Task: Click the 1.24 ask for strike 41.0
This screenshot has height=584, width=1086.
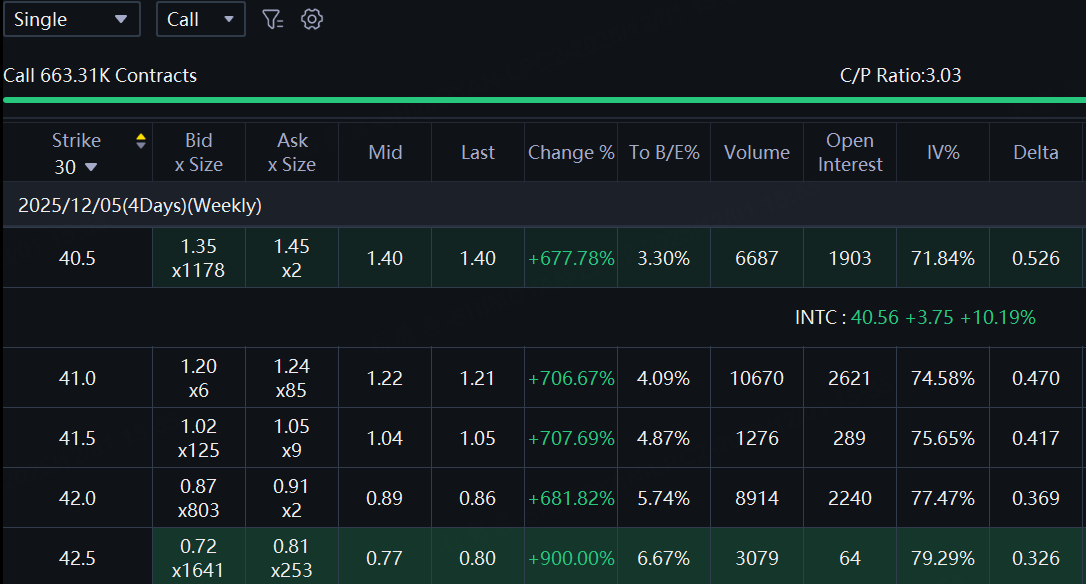Action: pos(292,367)
